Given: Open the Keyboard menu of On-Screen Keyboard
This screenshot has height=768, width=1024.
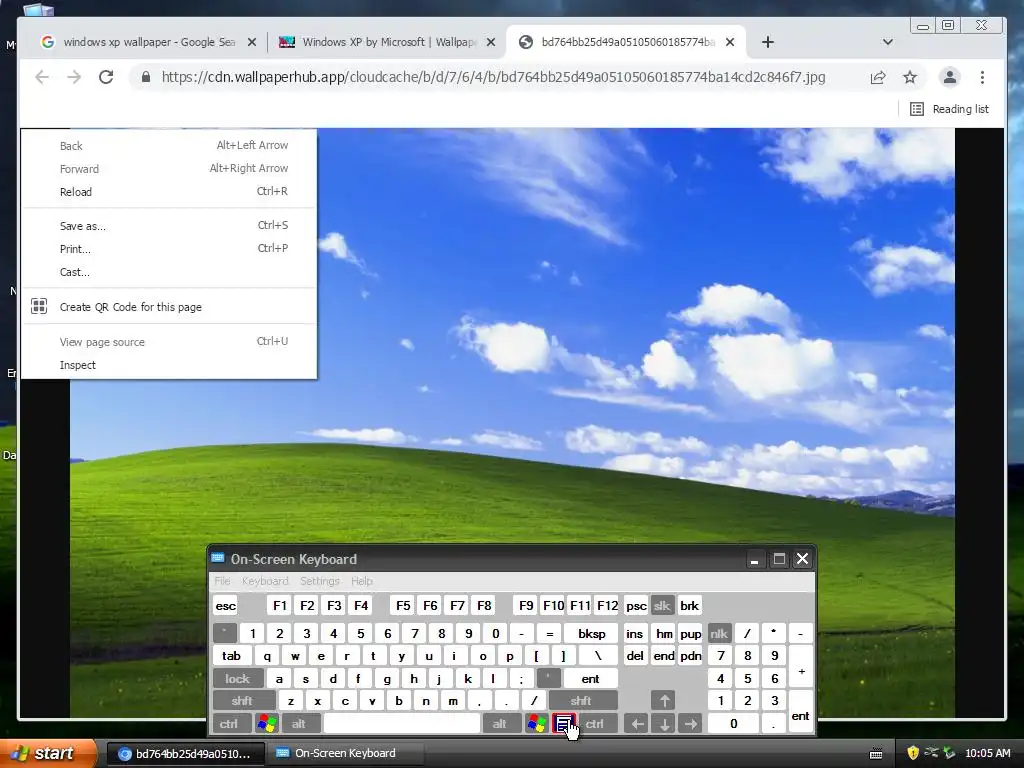Looking at the screenshot, I should pos(264,581).
